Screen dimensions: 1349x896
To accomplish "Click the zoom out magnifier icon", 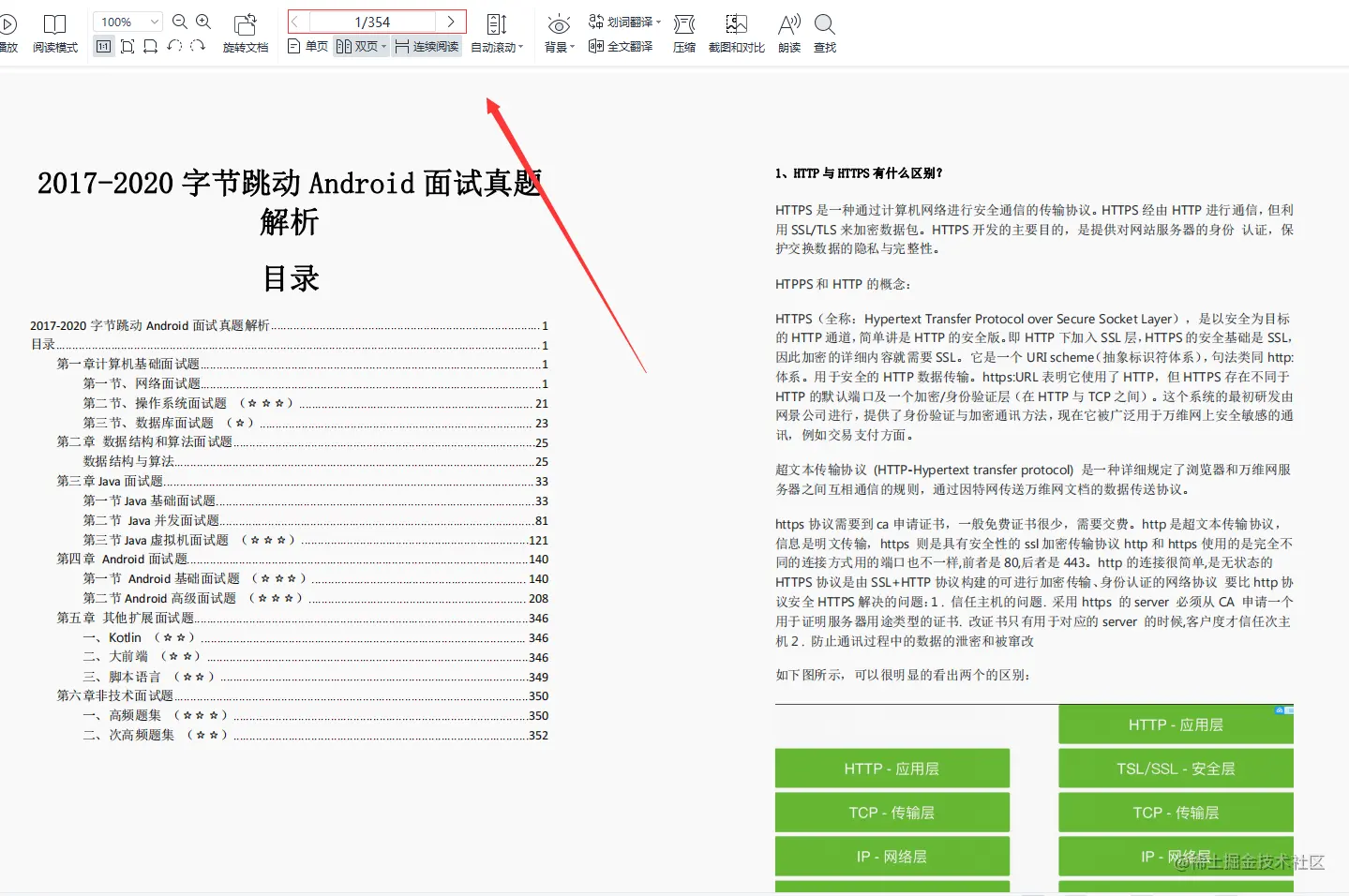I will click(x=180, y=22).
